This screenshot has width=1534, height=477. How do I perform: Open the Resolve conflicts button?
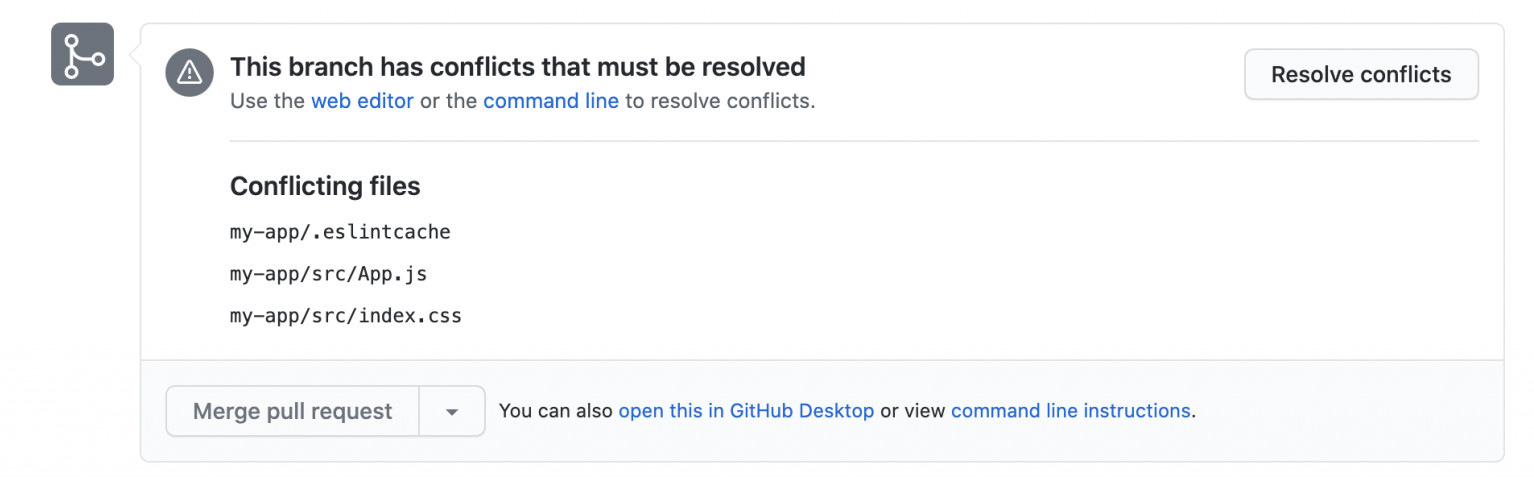[1361, 74]
